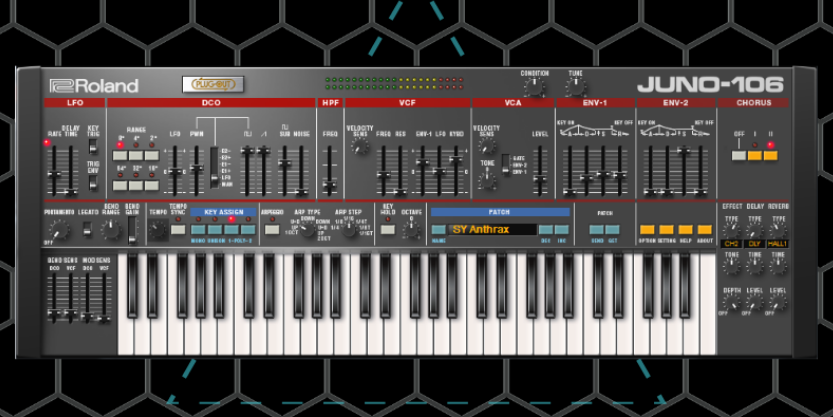
Task: Toggle the LEGATO switch
Action: point(88,229)
